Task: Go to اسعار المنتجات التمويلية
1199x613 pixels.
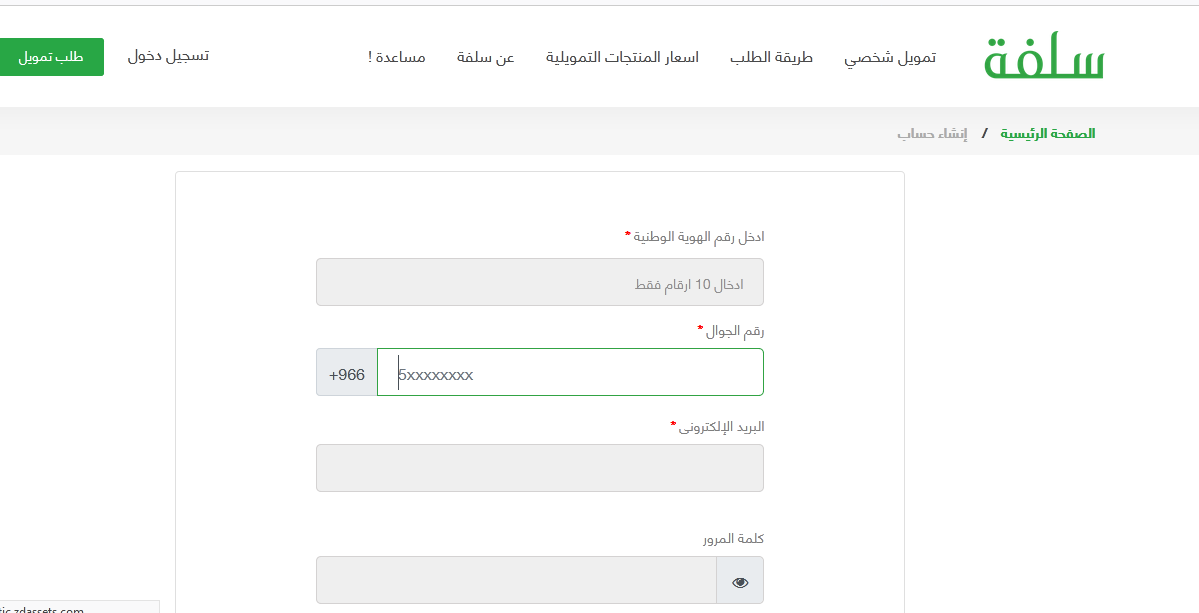Action: click(x=622, y=57)
